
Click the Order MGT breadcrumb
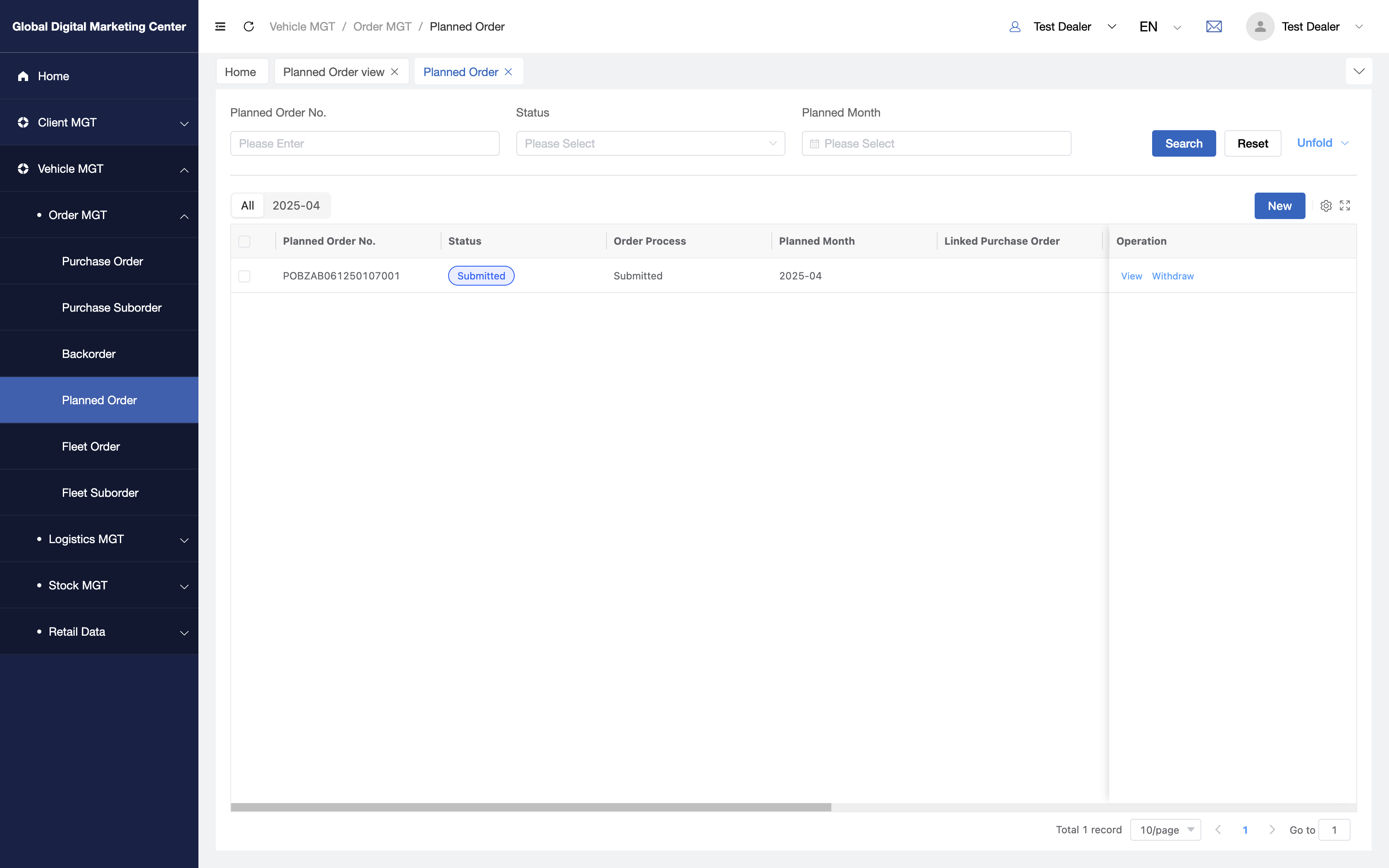(382, 26)
